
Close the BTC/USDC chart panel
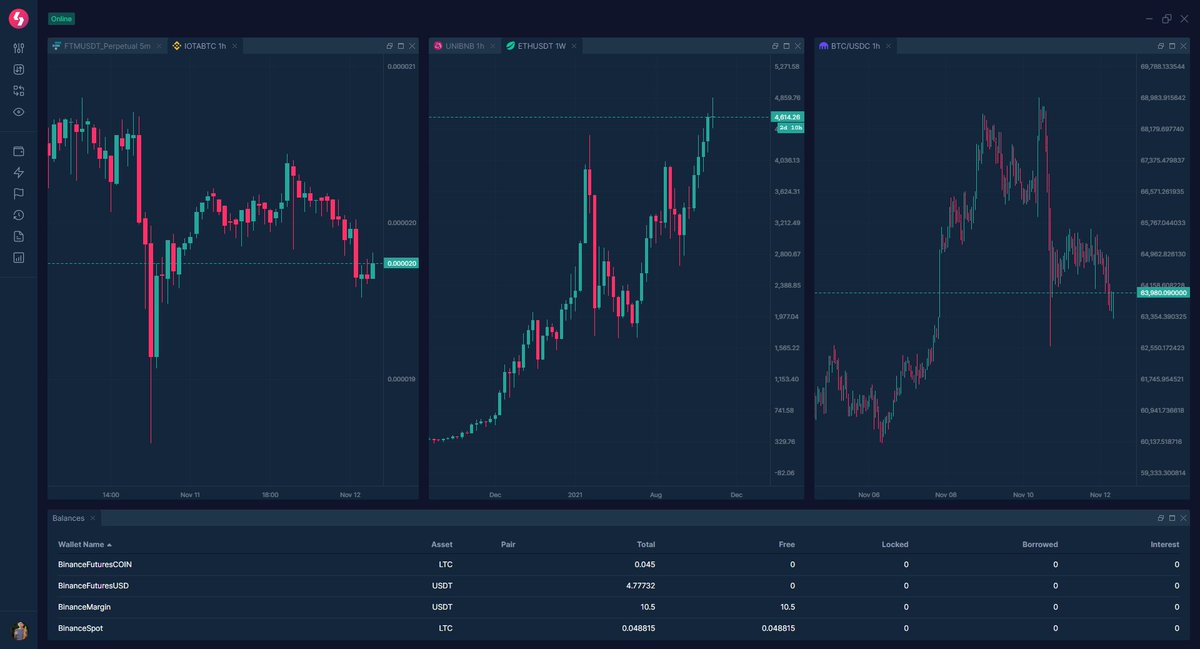[1183, 46]
